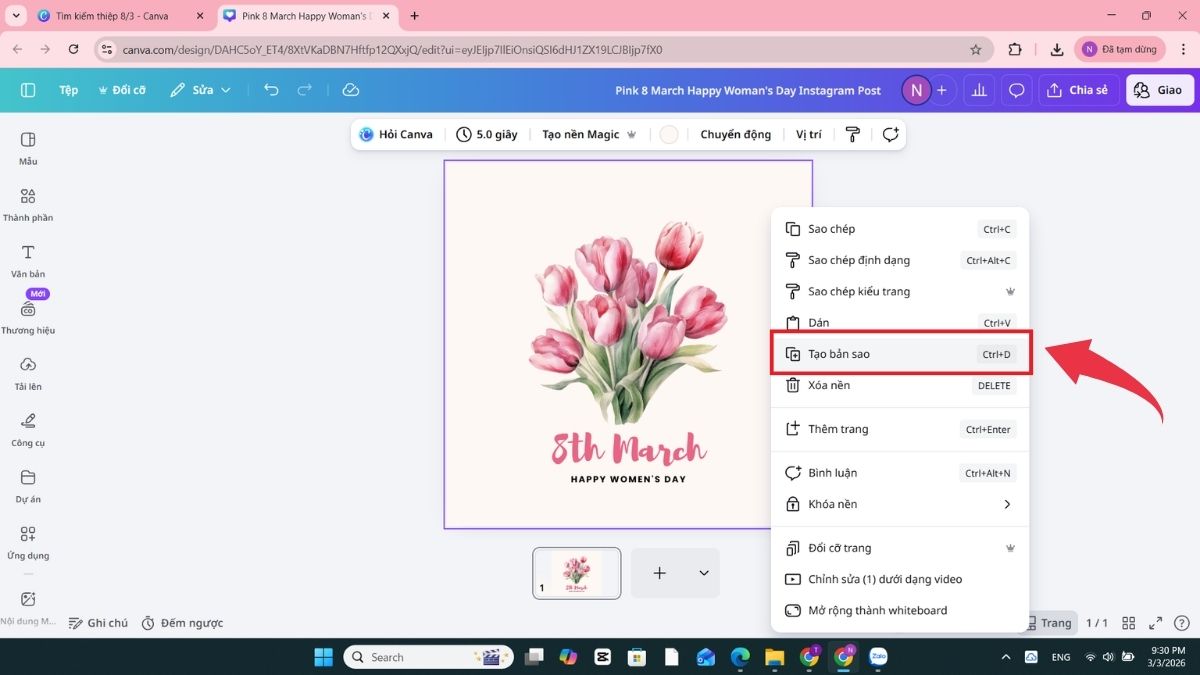Viewport: 1200px width, 675px height.
Task: Open the Thành phần elements panel
Action: tap(28, 204)
